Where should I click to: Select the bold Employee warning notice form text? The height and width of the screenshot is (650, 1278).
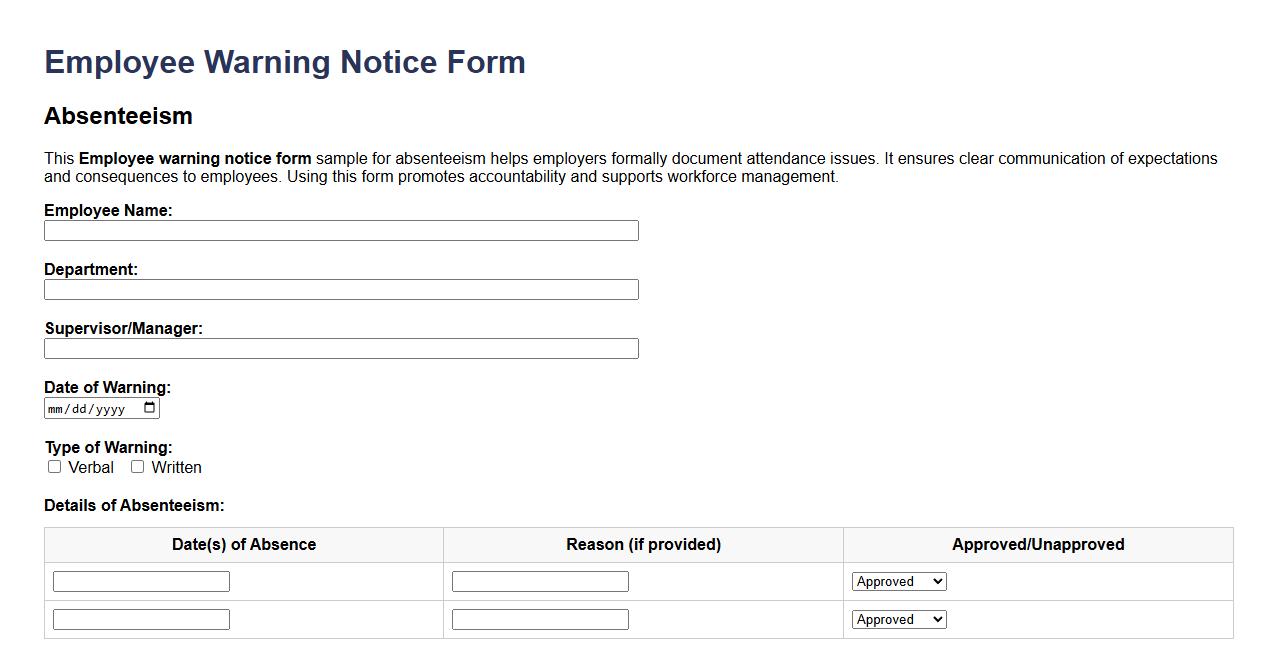pyautogui.click(x=196, y=158)
